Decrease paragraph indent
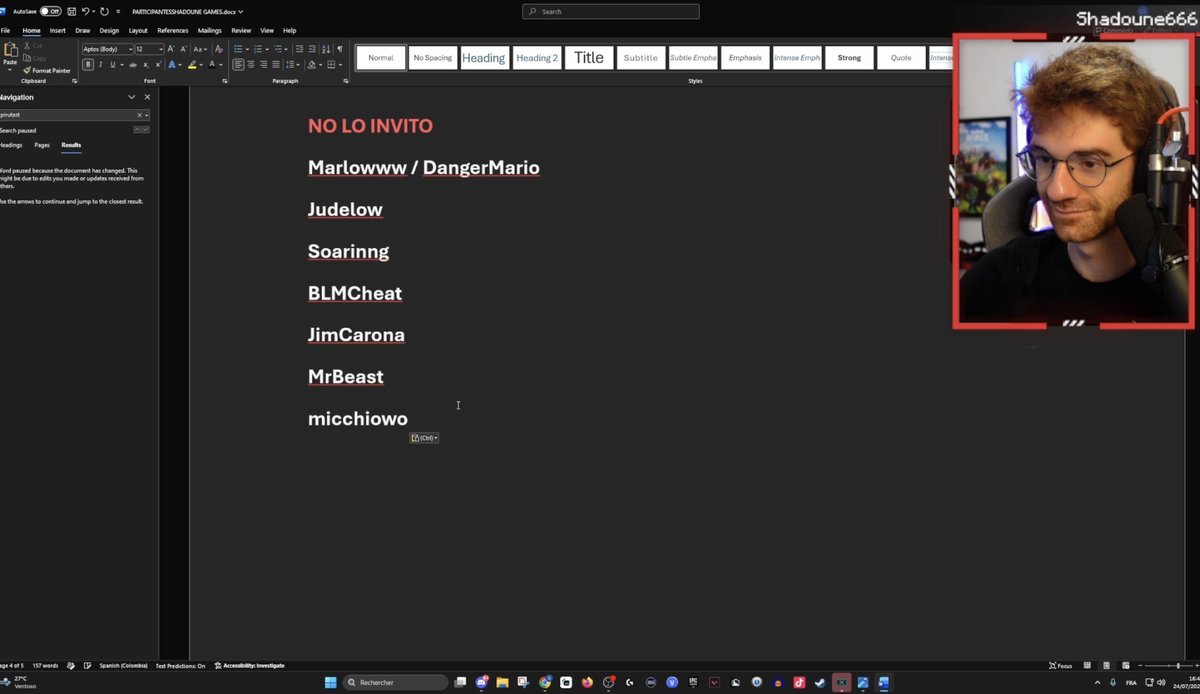1200x694 pixels. [299, 49]
